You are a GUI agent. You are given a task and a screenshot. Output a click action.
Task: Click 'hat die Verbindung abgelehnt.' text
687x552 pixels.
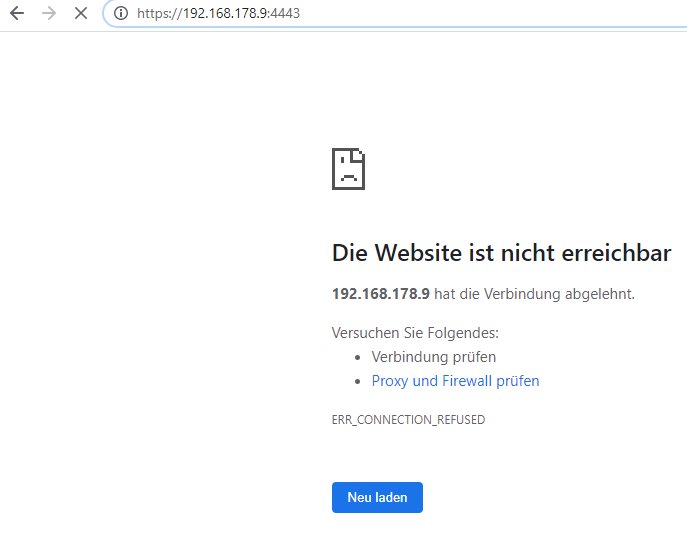[535, 294]
